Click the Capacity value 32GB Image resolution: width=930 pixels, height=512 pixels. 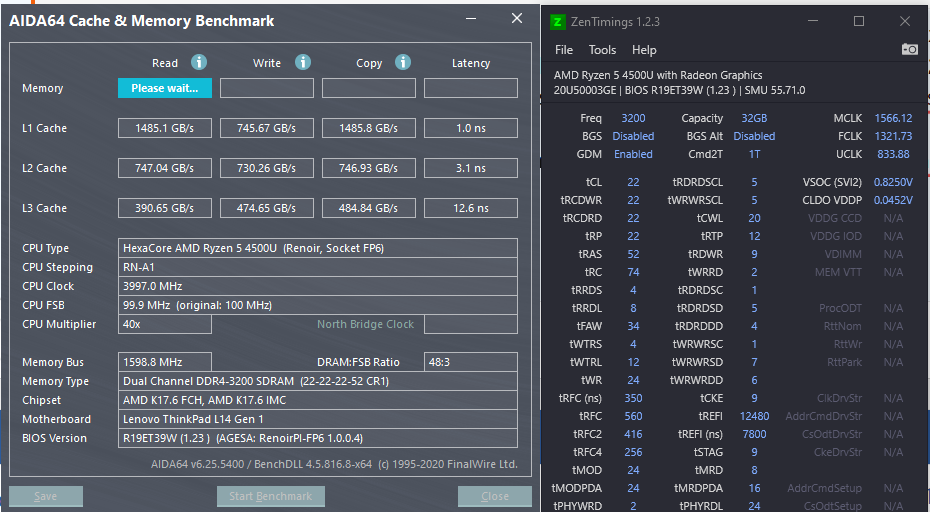point(754,118)
